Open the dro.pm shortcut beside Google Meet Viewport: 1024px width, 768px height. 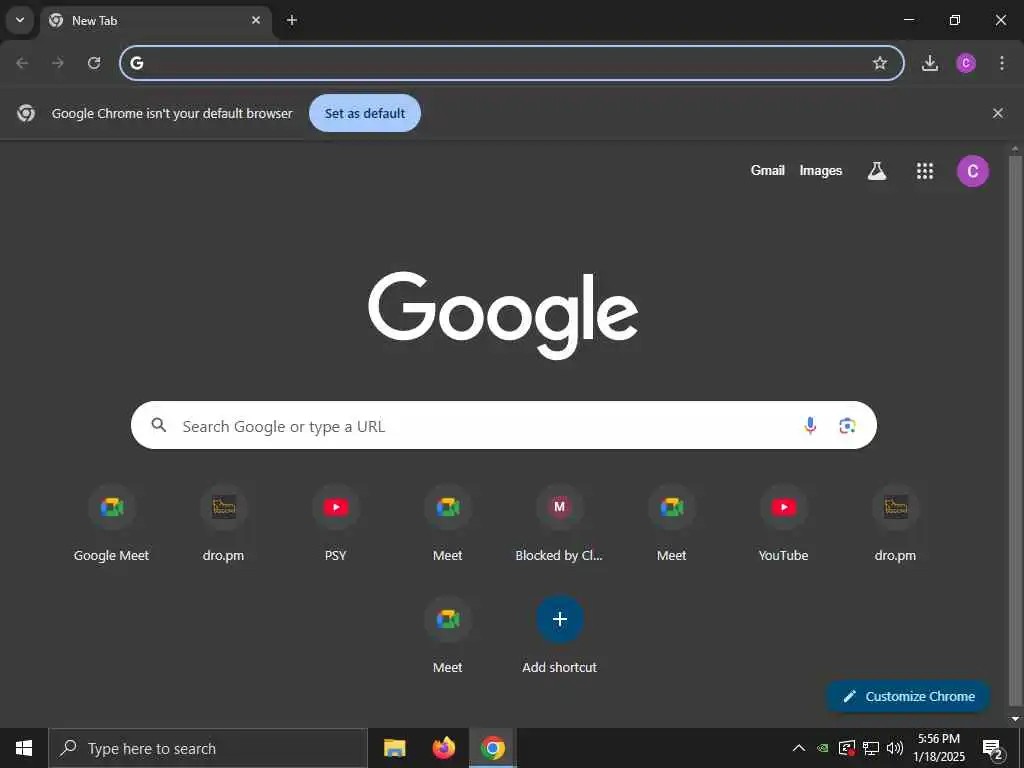point(223,524)
